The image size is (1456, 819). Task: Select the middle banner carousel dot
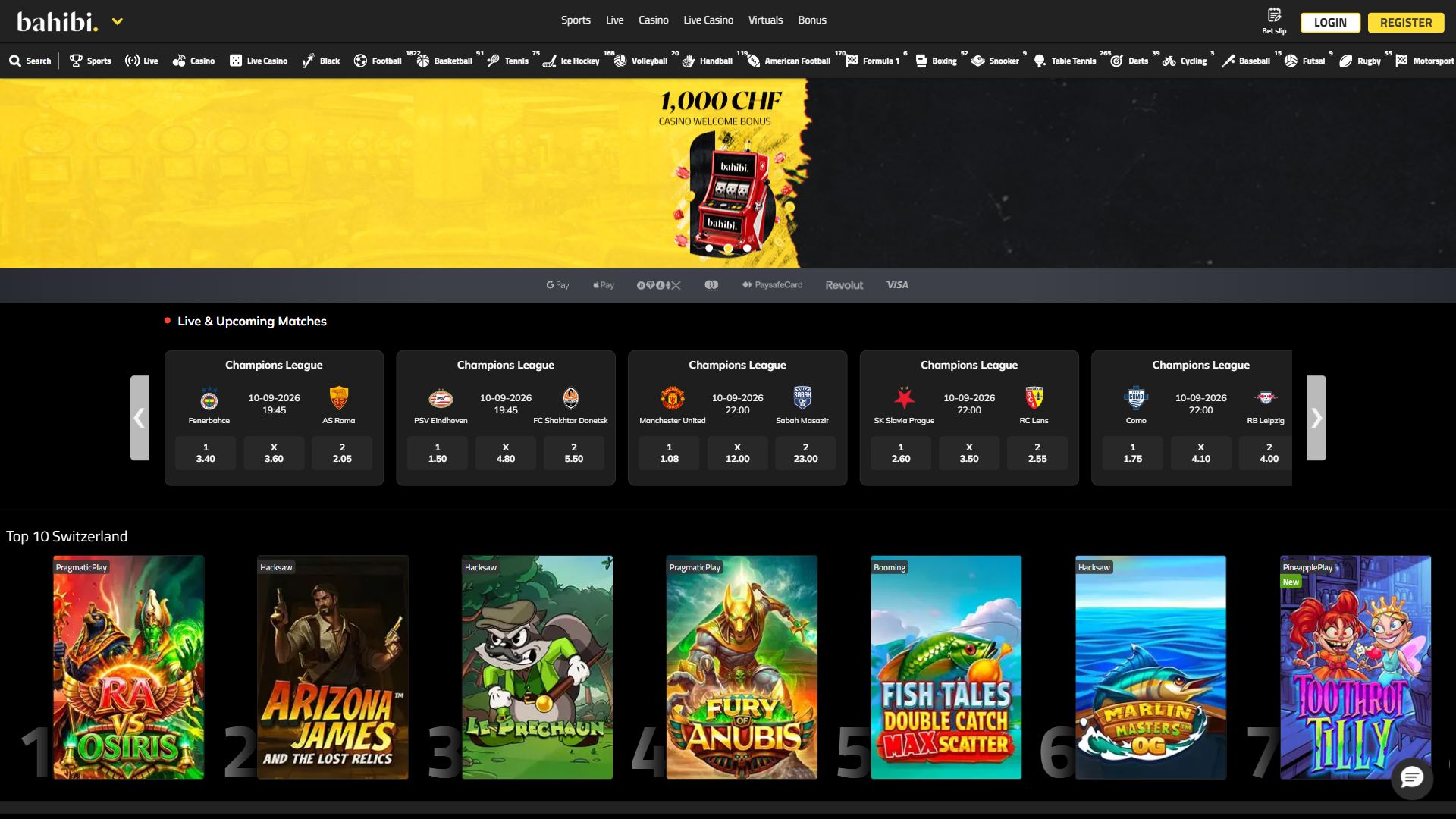(728, 248)
